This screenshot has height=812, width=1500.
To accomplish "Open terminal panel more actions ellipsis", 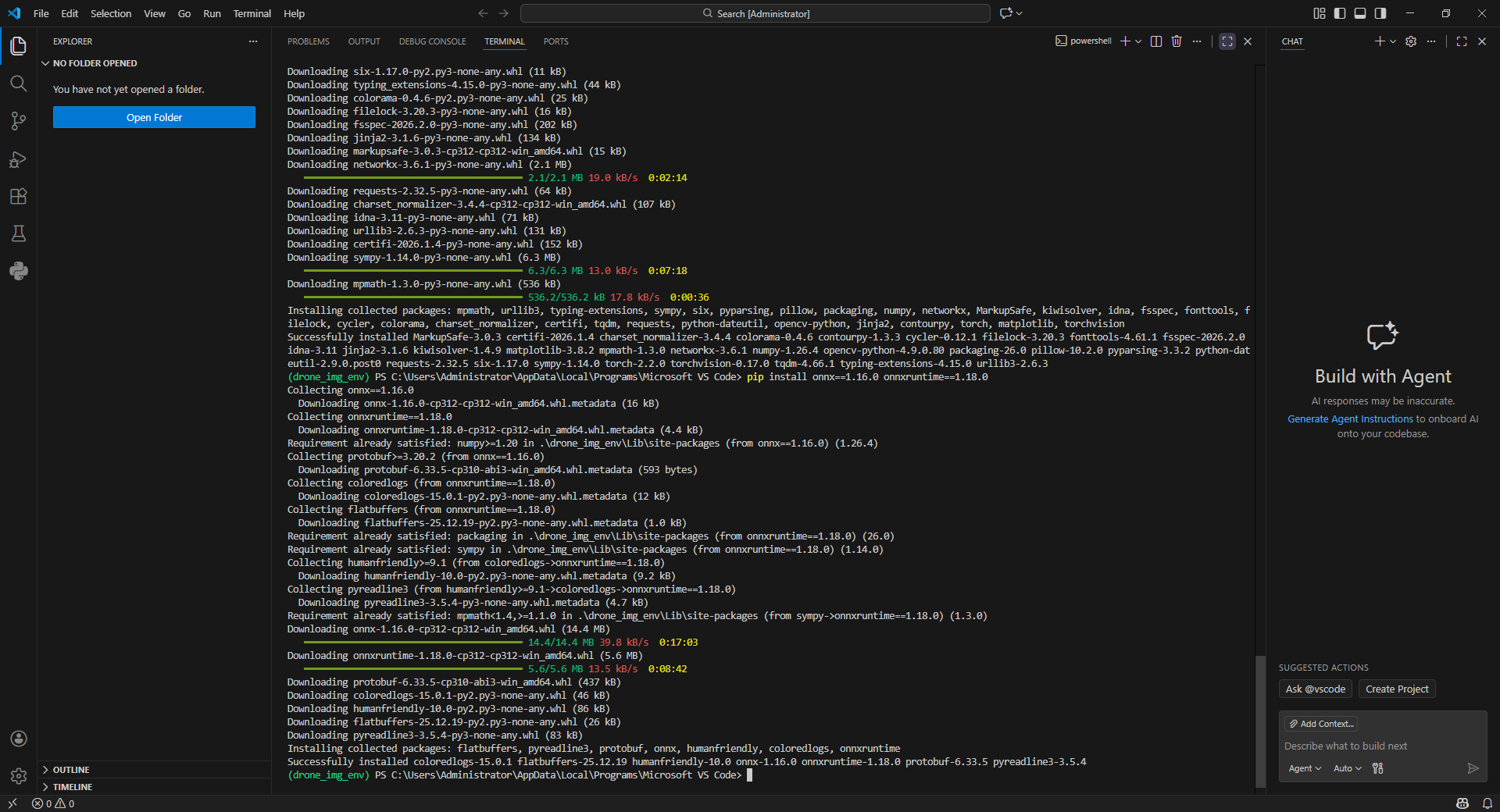I will [x=1197, y=41].
